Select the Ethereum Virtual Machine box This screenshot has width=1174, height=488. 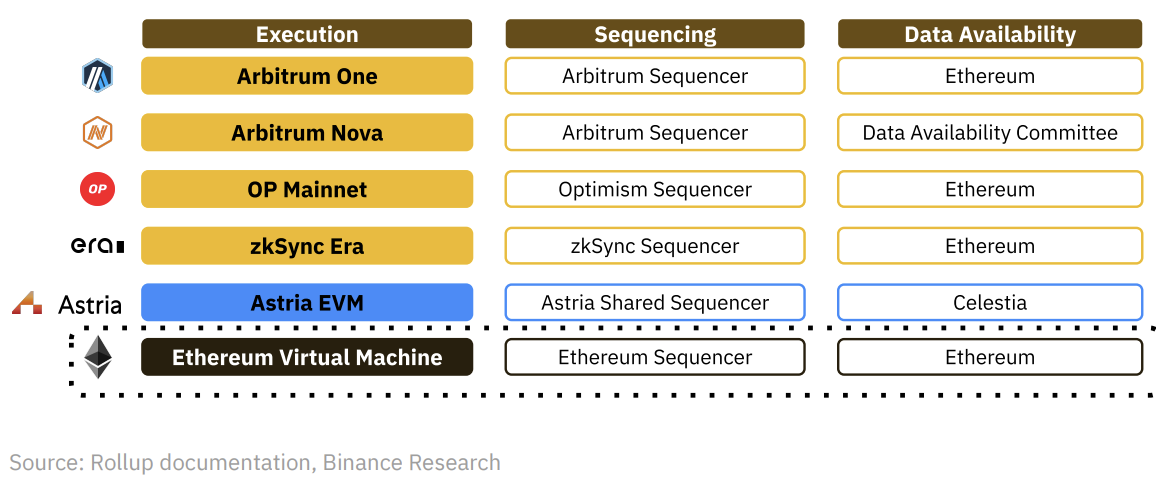(x=307, y=357)
